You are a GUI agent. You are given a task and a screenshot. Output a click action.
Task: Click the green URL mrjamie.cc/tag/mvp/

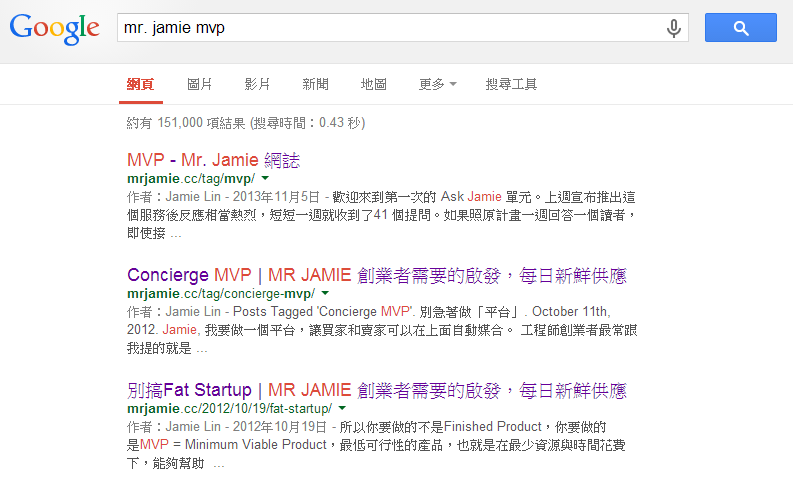tap(191, 179)
